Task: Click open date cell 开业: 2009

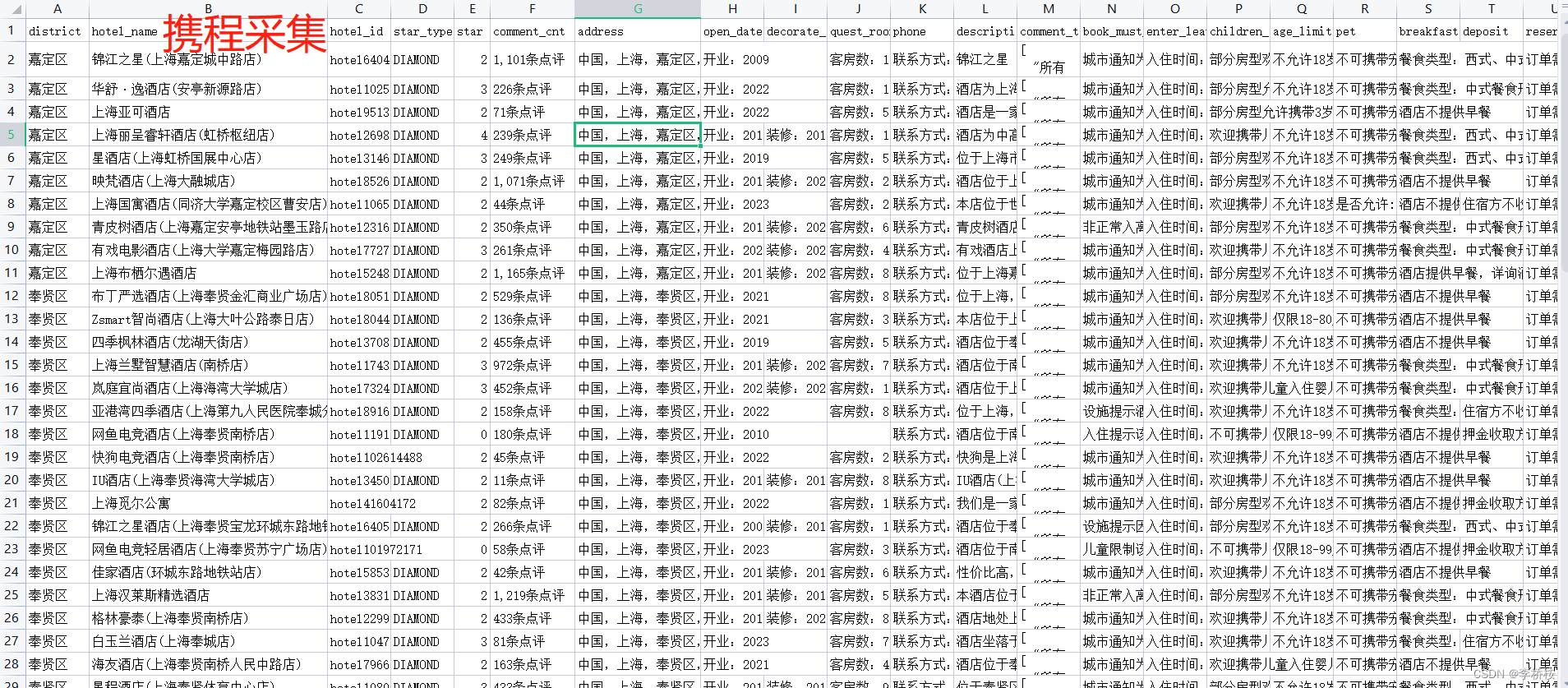Action: coord(732,60)
